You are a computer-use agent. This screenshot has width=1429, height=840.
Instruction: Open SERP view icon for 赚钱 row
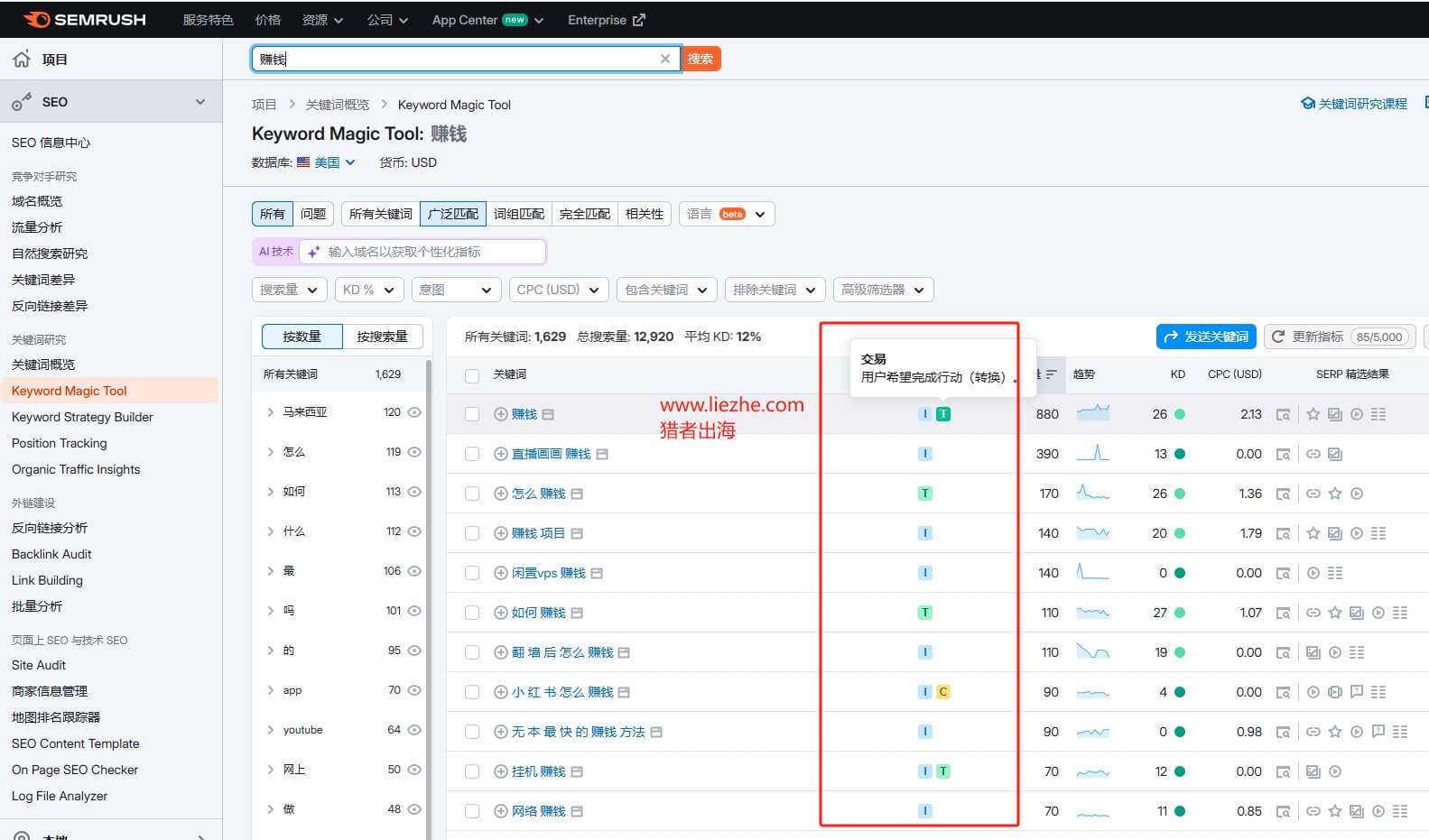1283,414
